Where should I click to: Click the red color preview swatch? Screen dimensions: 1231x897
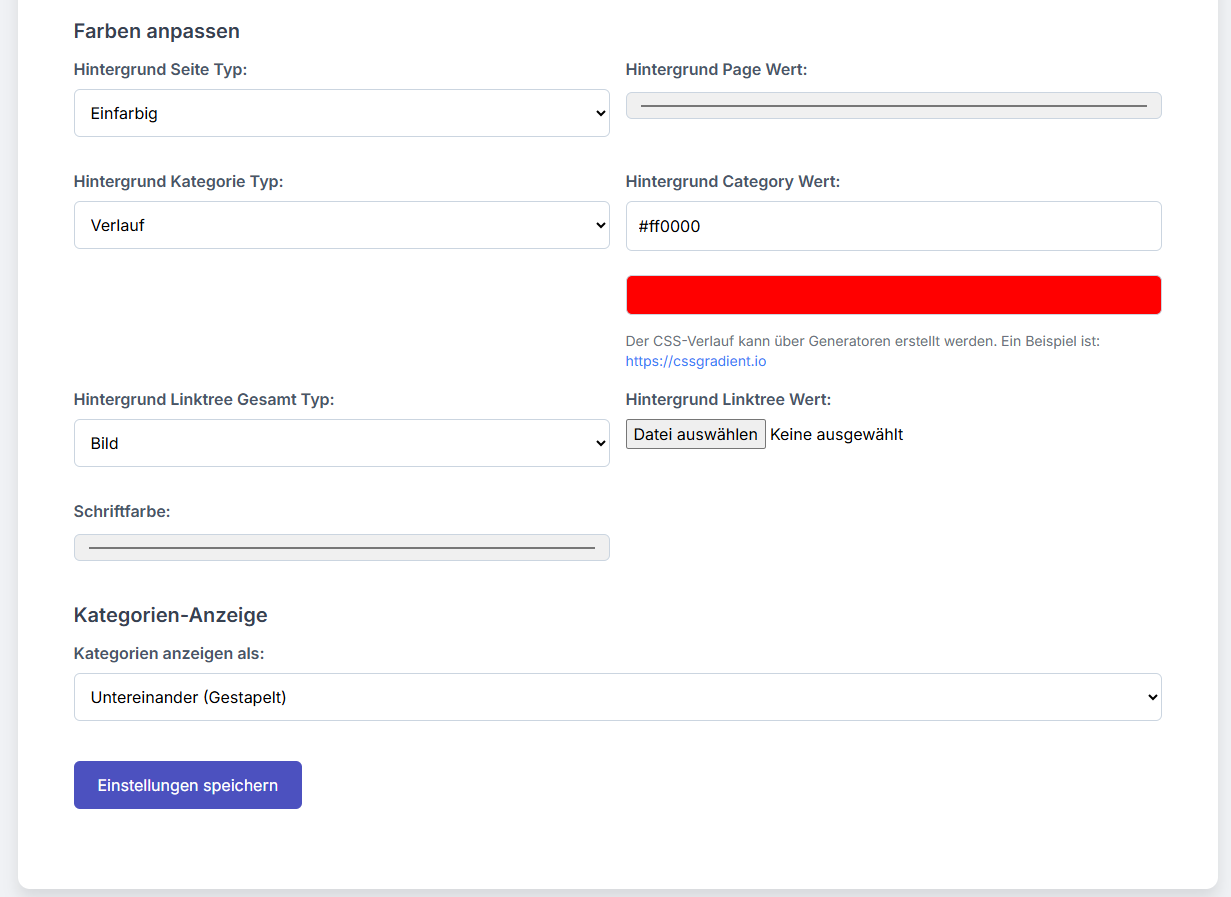click(x=893, y=294)
